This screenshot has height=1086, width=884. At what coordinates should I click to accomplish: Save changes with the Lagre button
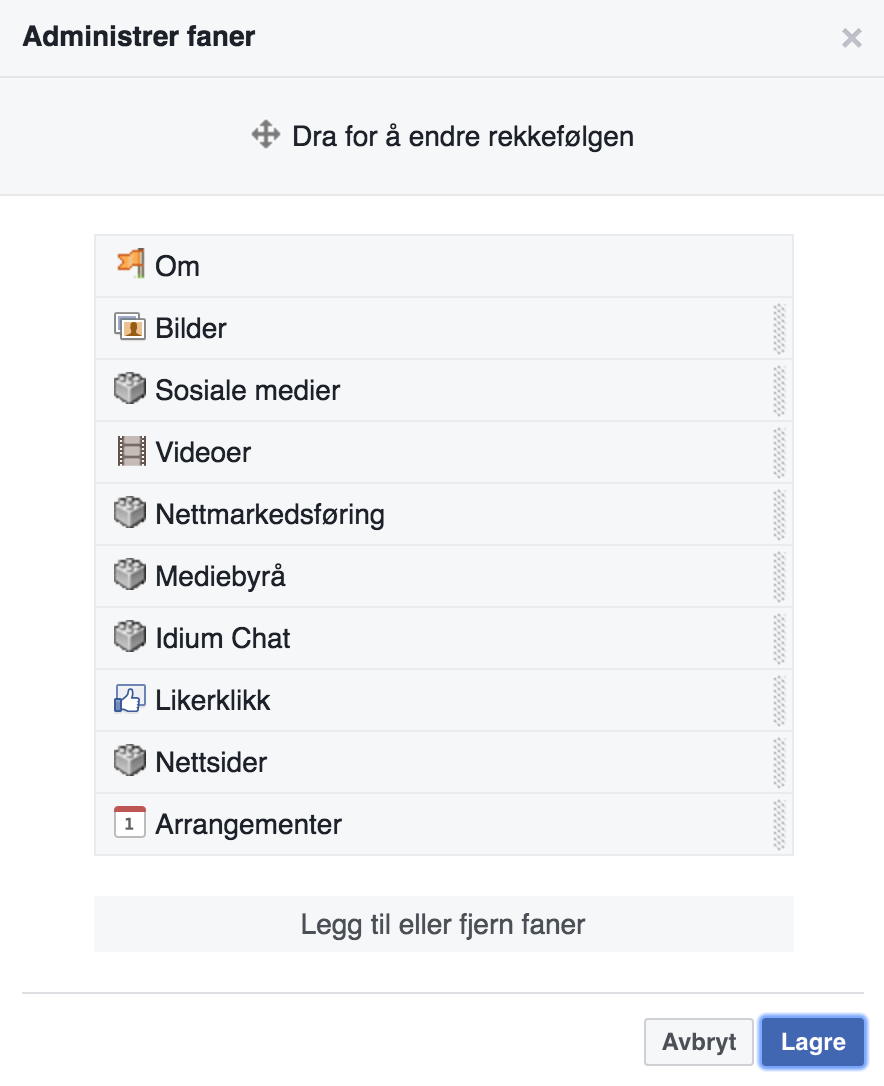coord(813,1042)
